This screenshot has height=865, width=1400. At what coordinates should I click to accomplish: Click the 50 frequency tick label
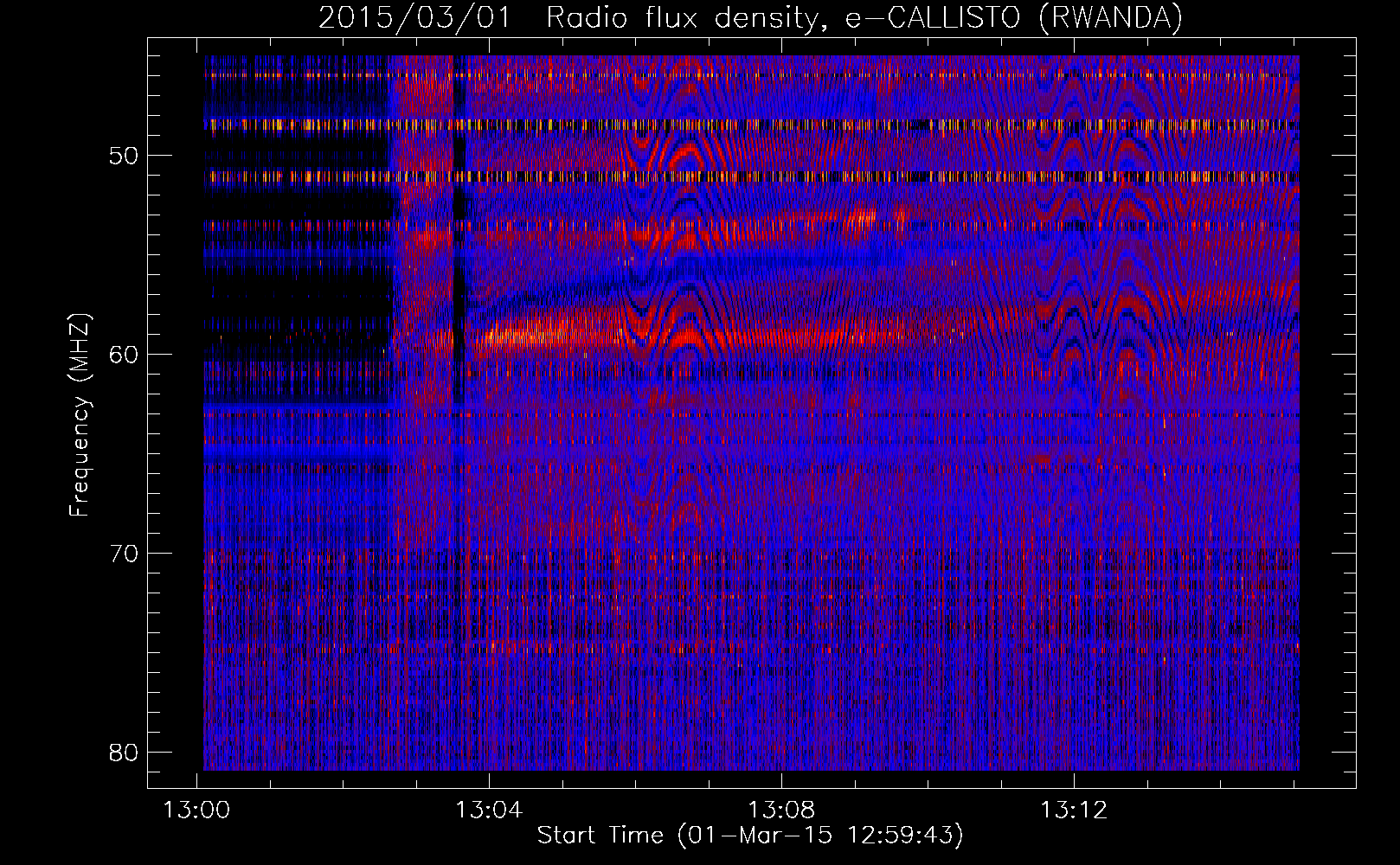[x=124, y=156]
